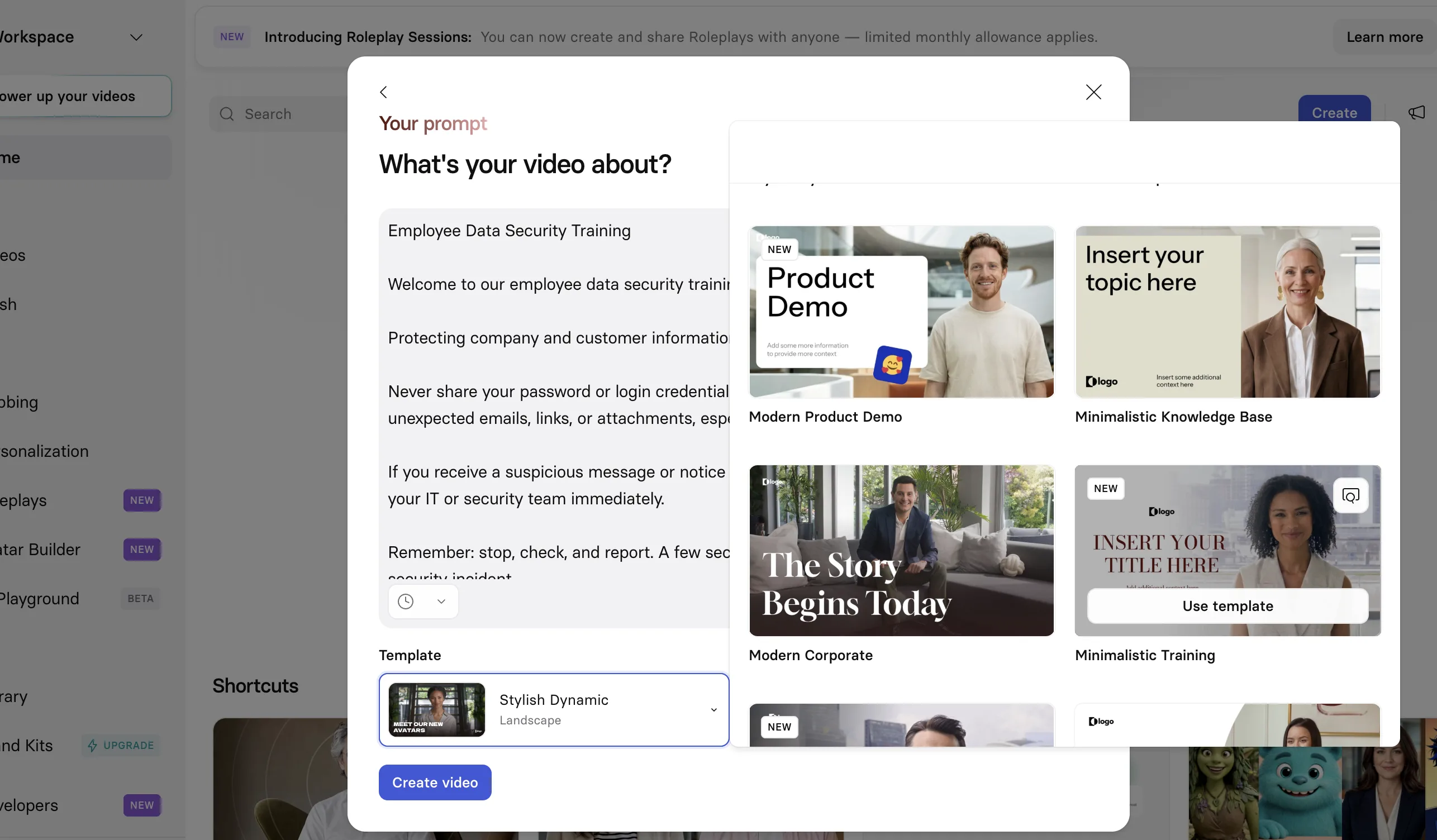Click Power up your videos banner
Viewport: 1437px width, 840px height.
(x=85, y=96)
